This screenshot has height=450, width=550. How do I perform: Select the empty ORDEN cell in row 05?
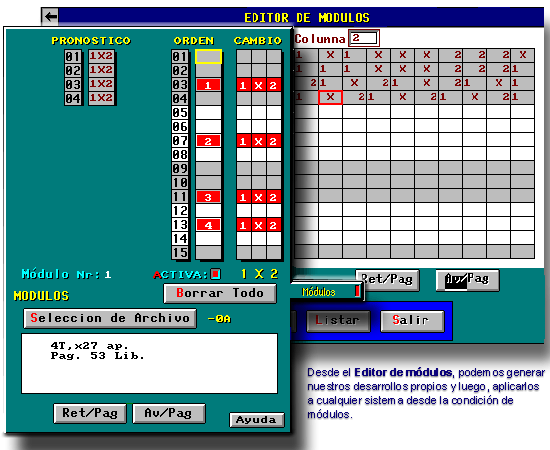click(x=208, y=113)
